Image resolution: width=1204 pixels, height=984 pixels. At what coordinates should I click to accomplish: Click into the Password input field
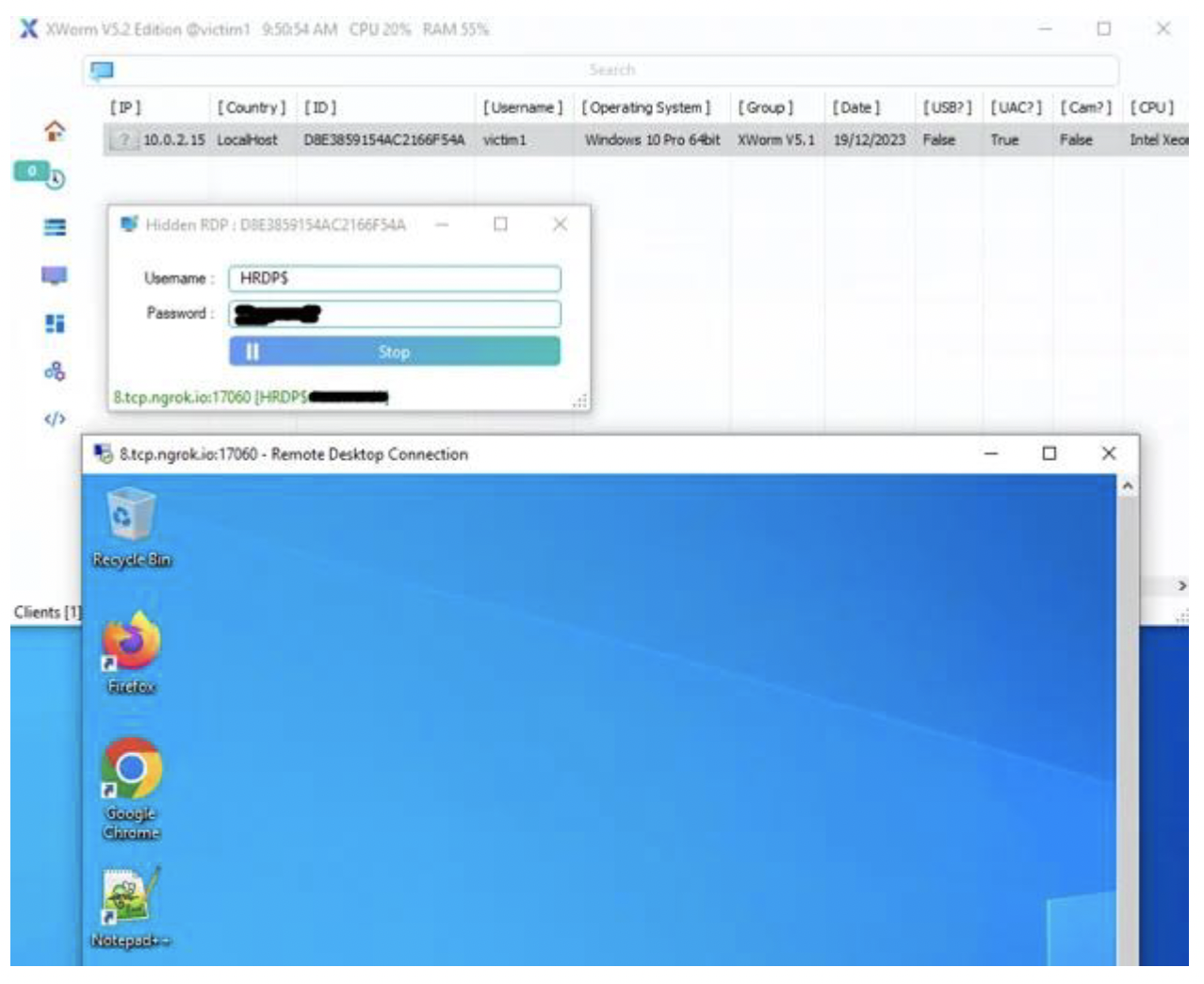pyautogui.click(x=395, y=314)
